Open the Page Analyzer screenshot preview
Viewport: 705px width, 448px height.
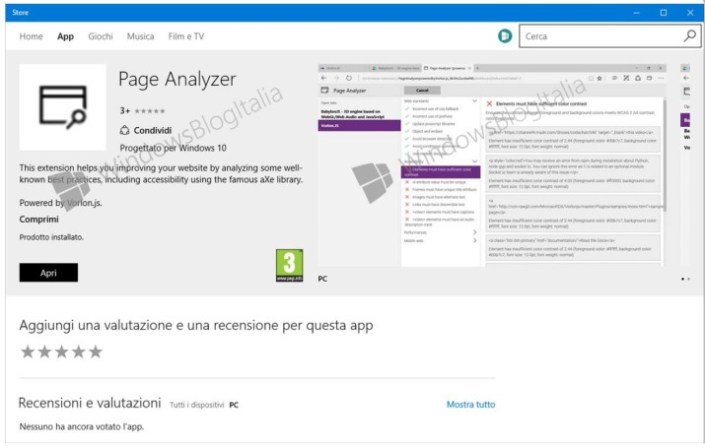[492, 165]
